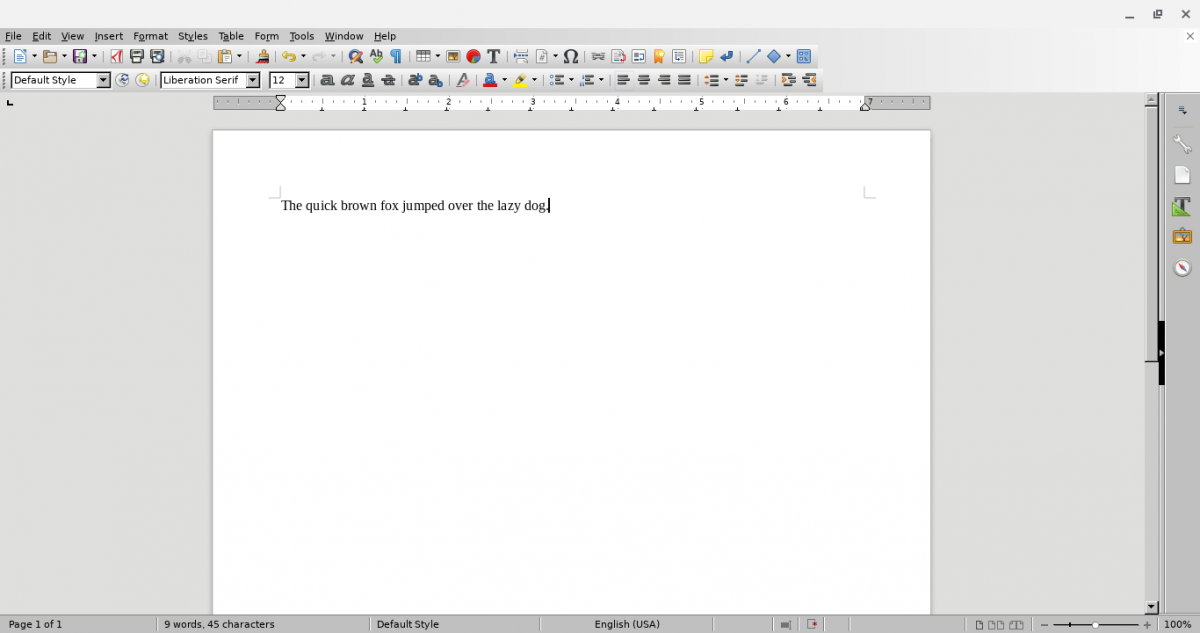Open the sidebar Properties deck

click(x=1182, y=145)
